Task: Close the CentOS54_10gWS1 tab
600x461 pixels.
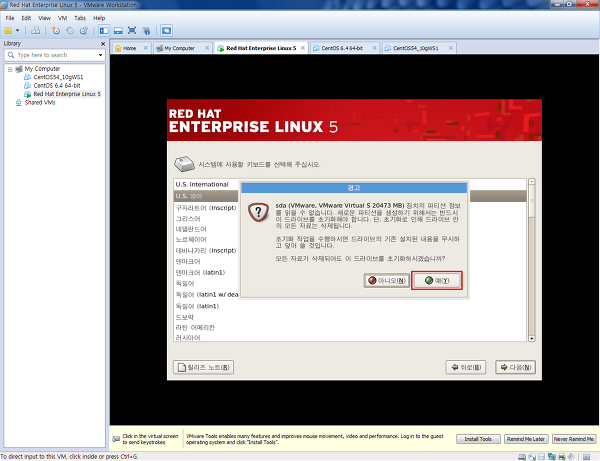Action: (451, 48)
